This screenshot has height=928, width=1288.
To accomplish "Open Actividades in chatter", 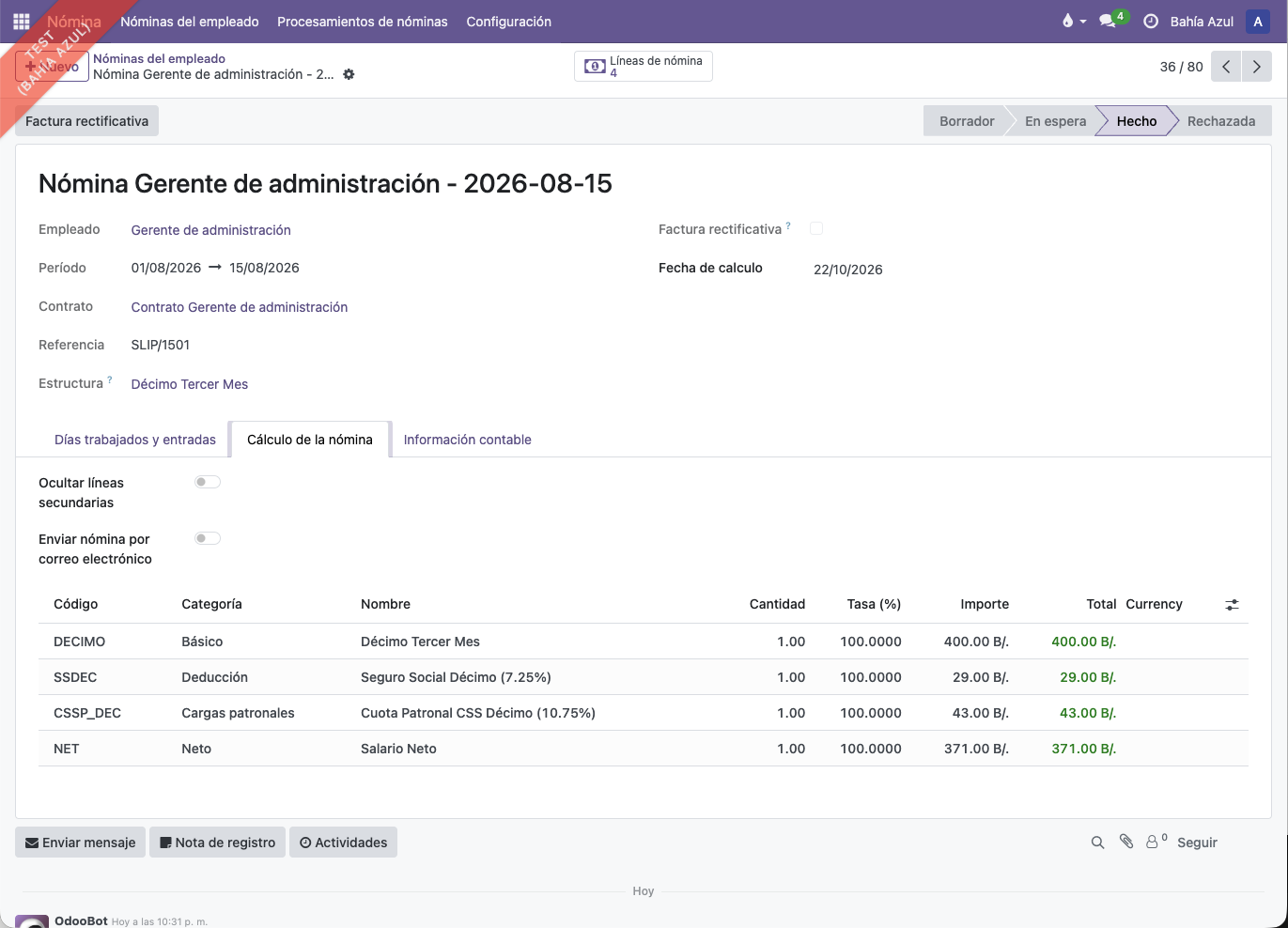I will click(344, 843).
